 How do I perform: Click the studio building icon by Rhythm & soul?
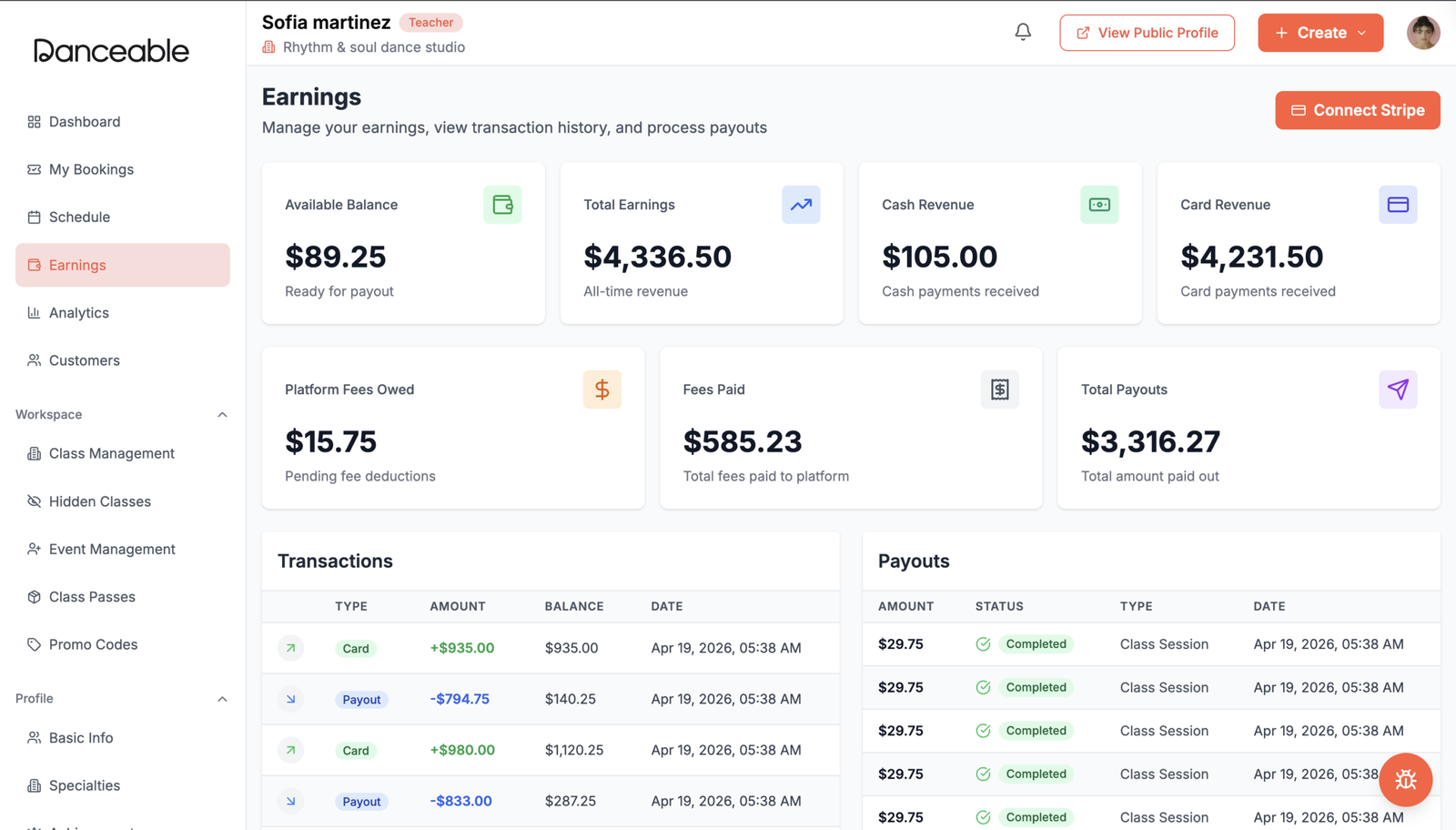[x=268, y=47]
